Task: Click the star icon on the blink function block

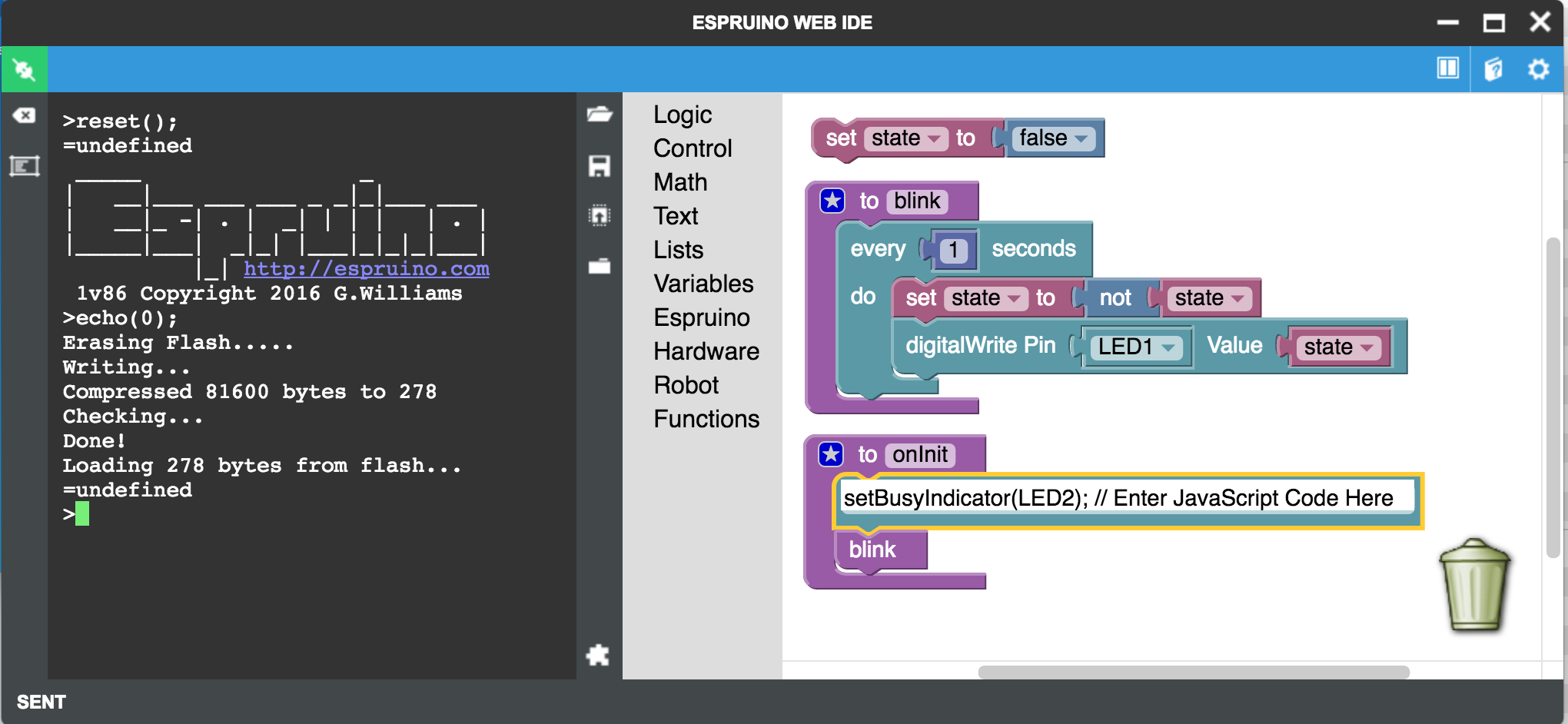Action: click(x=832, y=201)
